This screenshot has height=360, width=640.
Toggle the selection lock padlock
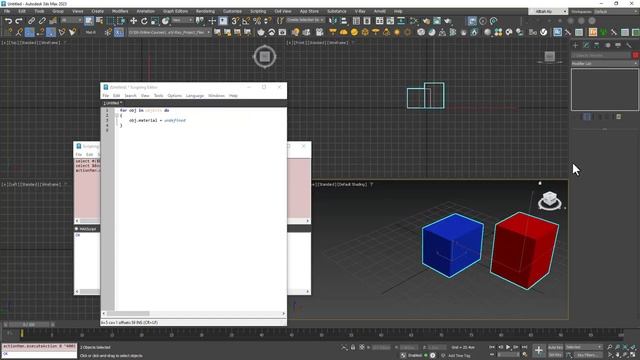click(353, 347)
